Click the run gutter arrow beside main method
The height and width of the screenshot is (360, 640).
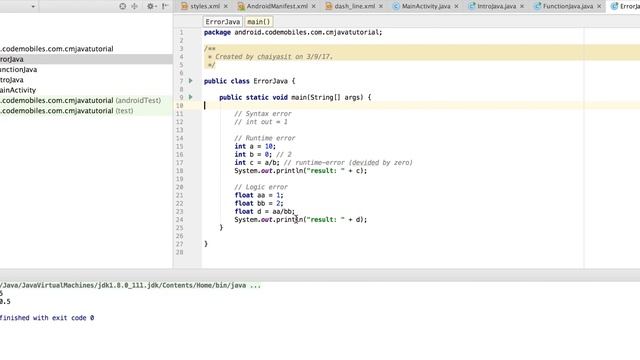[x=191, y=97]
